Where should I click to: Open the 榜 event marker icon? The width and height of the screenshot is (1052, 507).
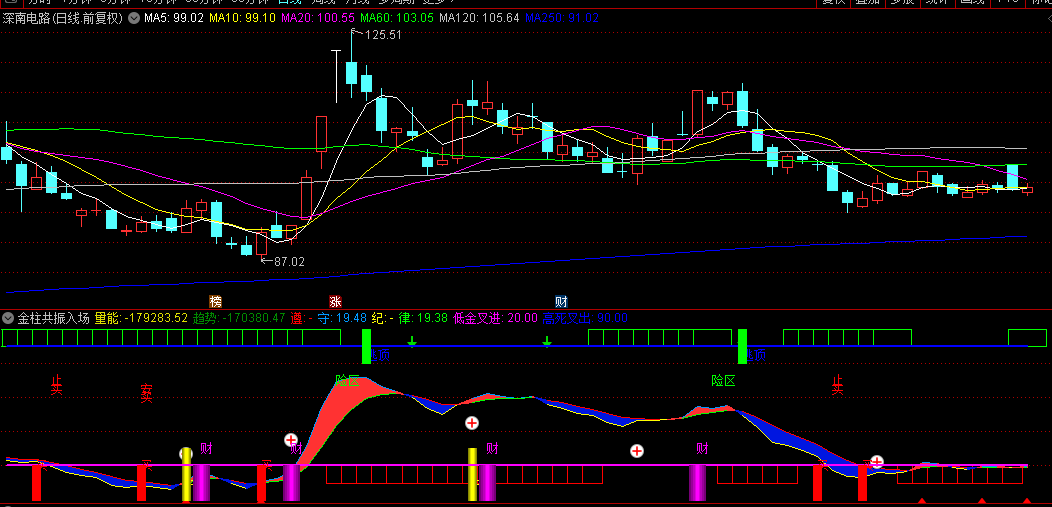(215, 301)
